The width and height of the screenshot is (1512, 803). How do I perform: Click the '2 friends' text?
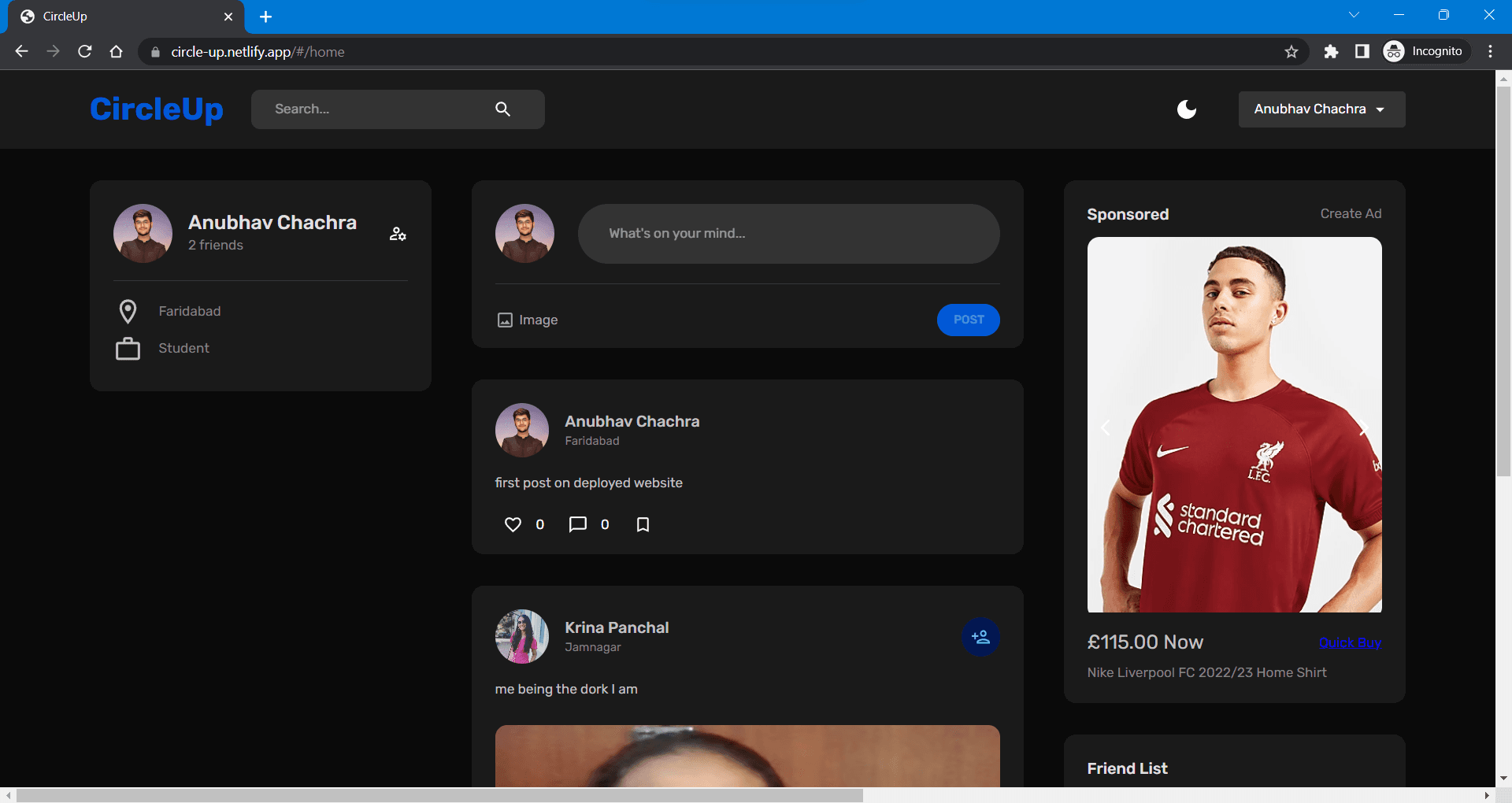(216, 245)
